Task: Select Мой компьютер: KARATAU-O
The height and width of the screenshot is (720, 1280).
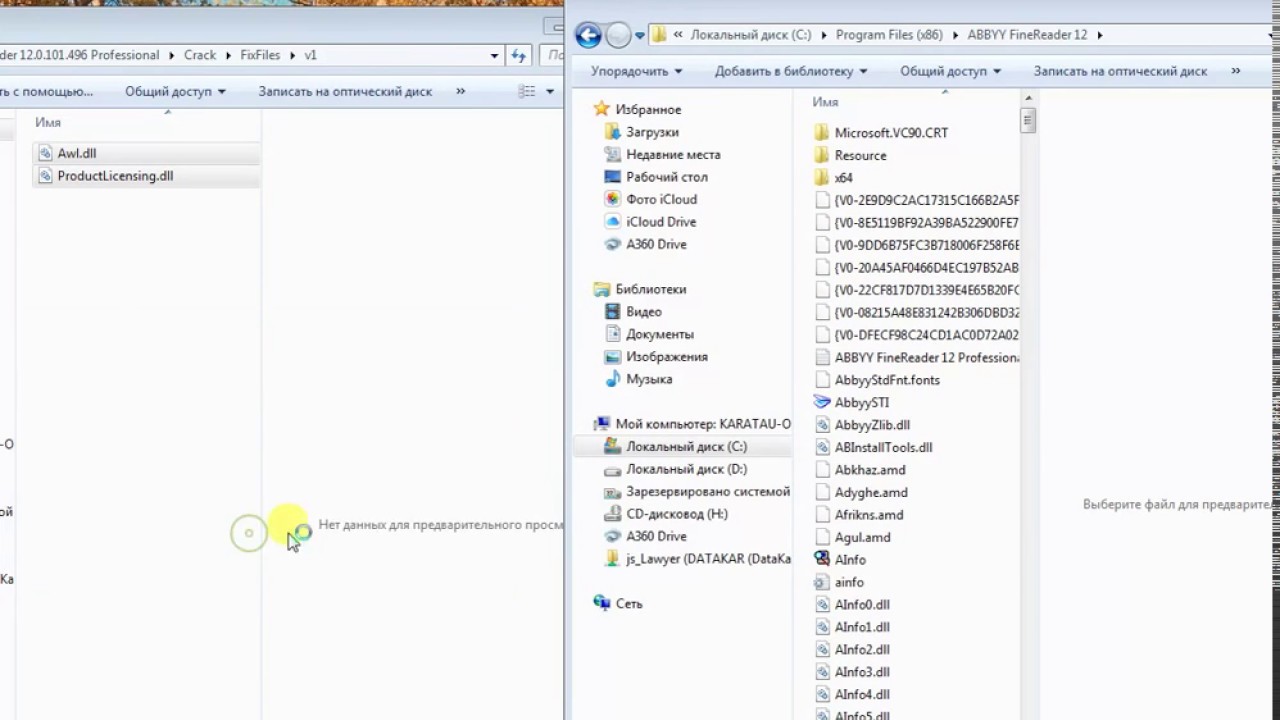Action: point(702,424)
